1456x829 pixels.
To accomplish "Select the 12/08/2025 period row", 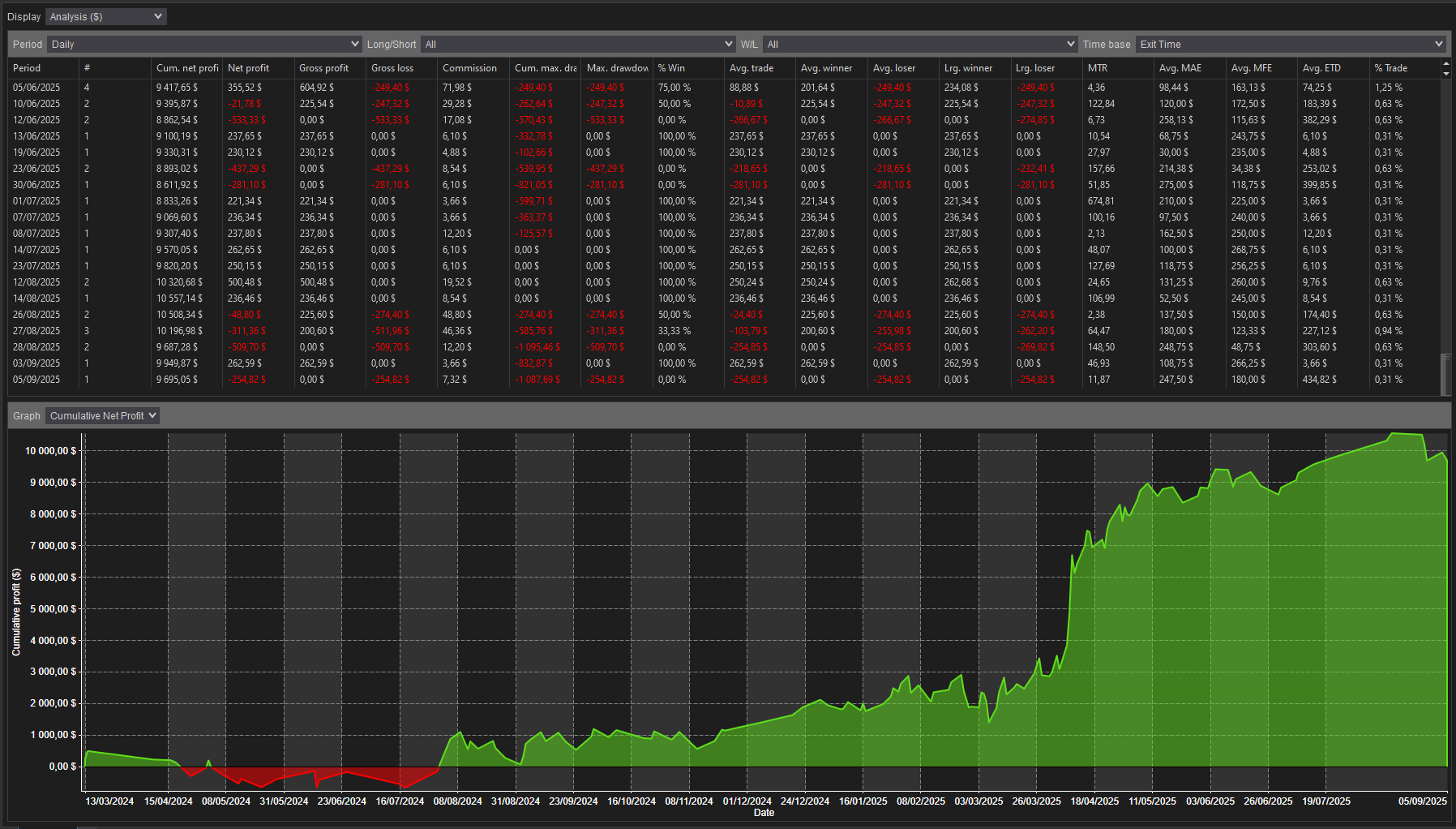I will (x=724, y=282).
